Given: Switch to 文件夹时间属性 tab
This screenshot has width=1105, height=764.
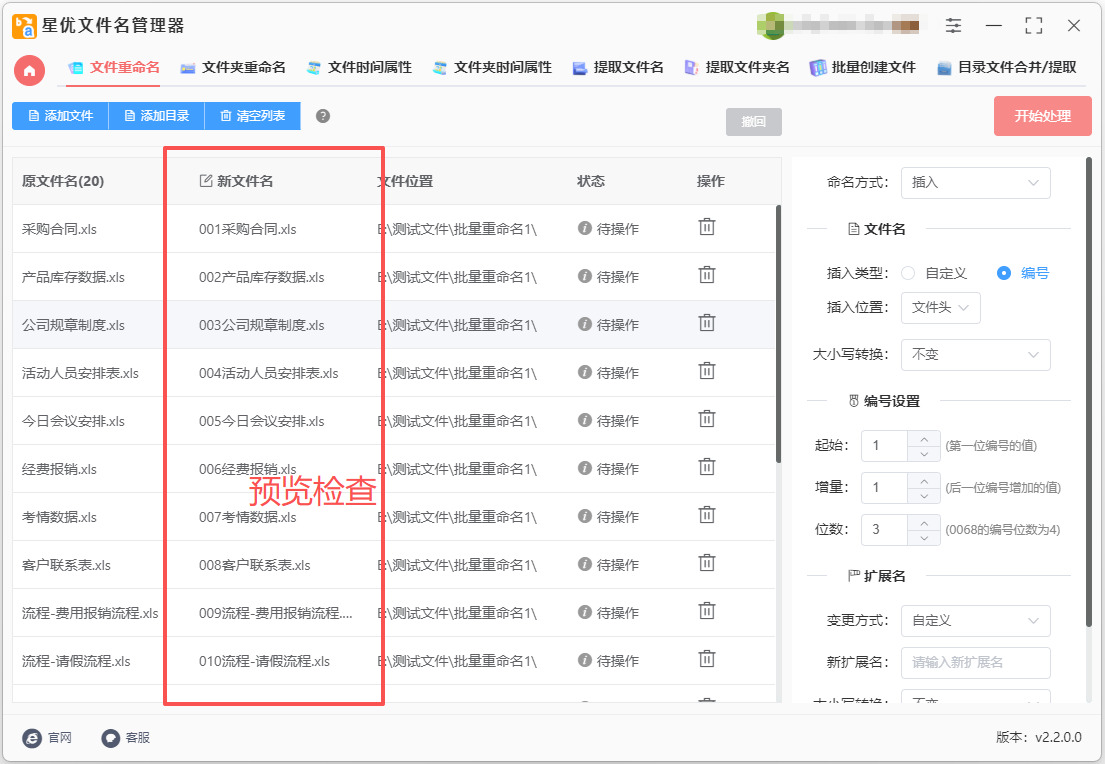Looking at the screenshot, I should pyautogui.click(x=492, y=68).
